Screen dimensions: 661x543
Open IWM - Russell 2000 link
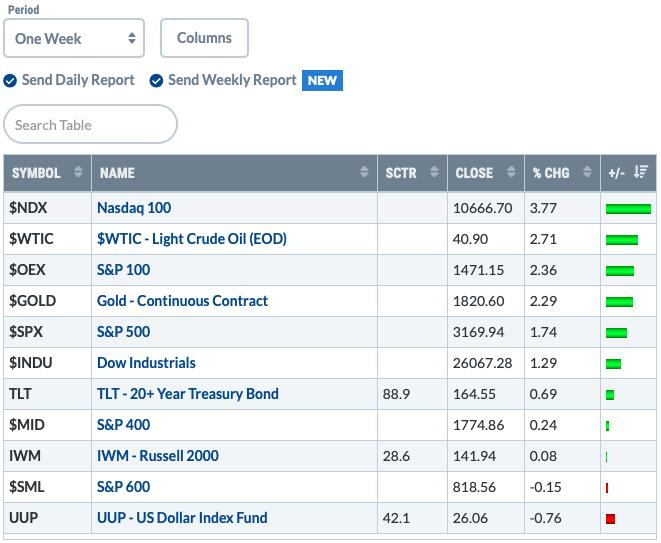coord(158,456)
